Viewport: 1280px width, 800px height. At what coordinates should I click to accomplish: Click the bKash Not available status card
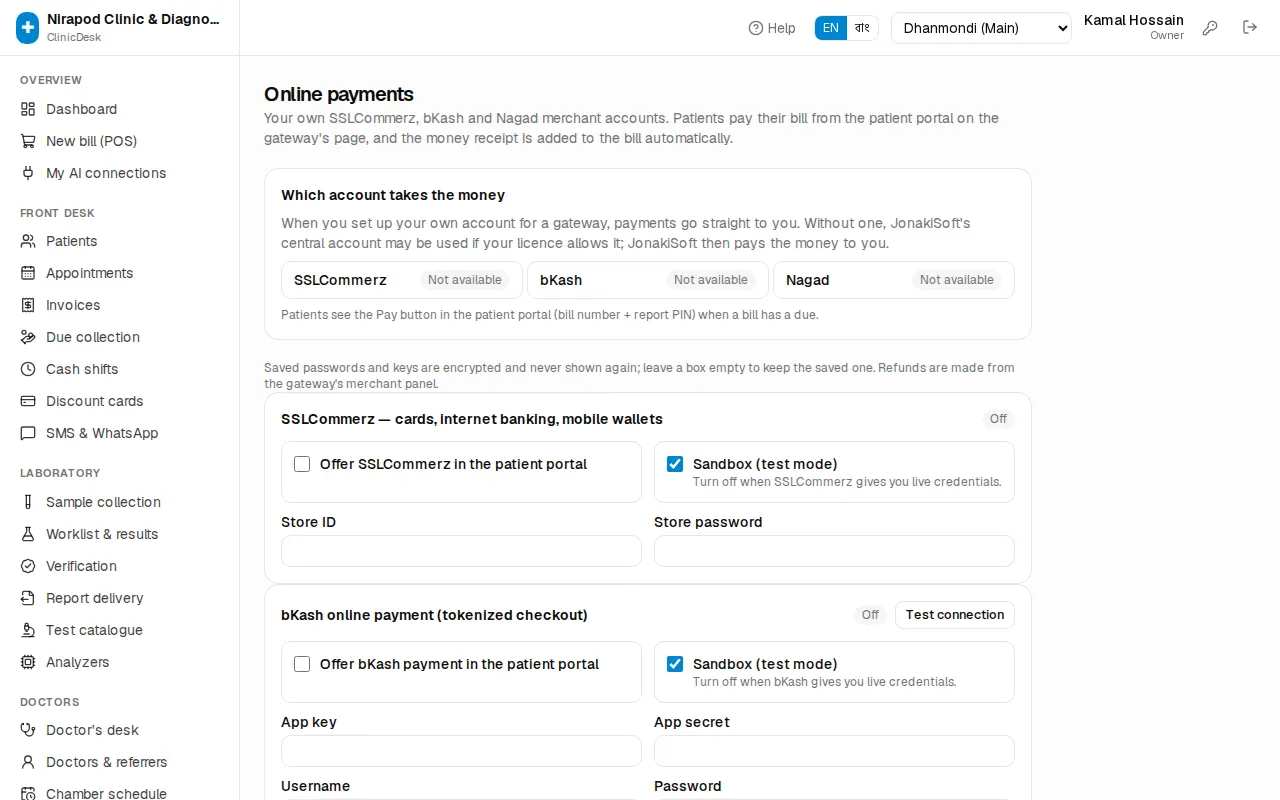tap(648, 280)
